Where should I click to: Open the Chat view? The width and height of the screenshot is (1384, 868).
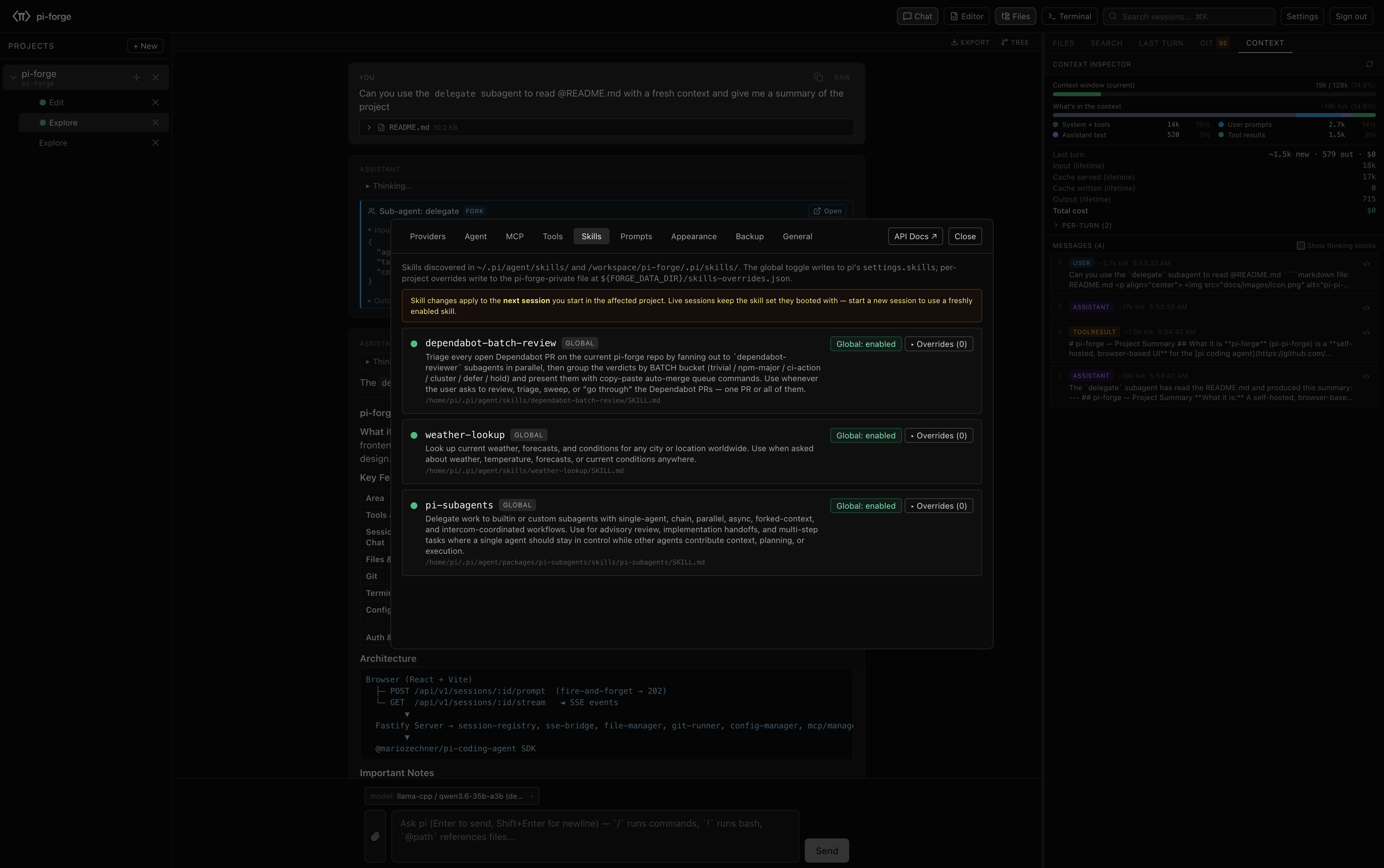[917, 16]
